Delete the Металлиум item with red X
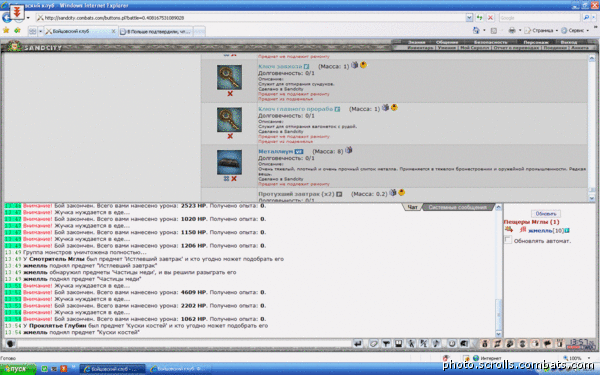 pyautogui.click(x=234, y=179)
